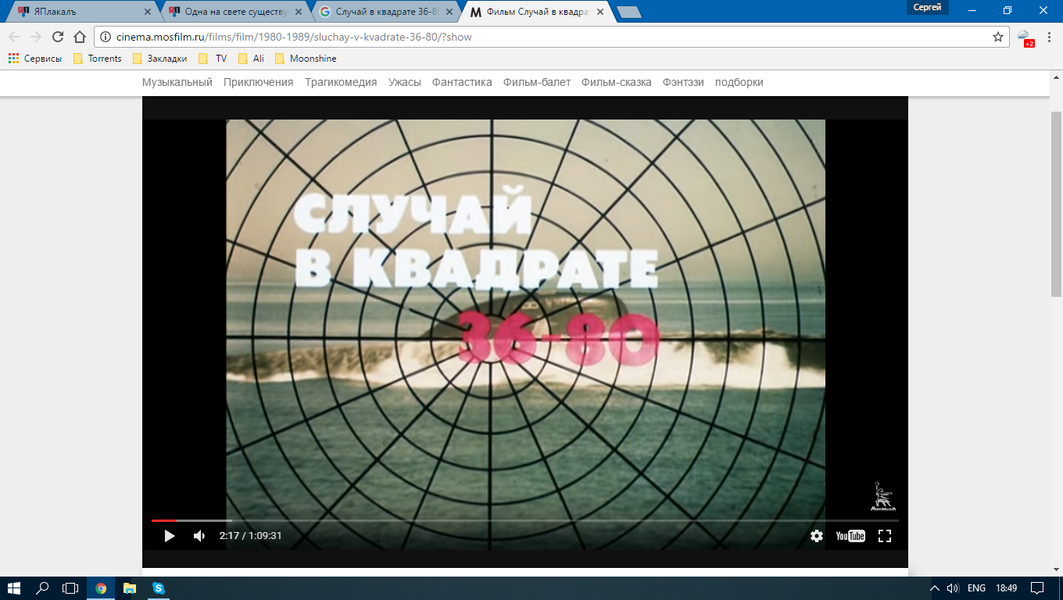Switch to Одна на свете существу tab
1063x600 pixels.
click(234, 12)
